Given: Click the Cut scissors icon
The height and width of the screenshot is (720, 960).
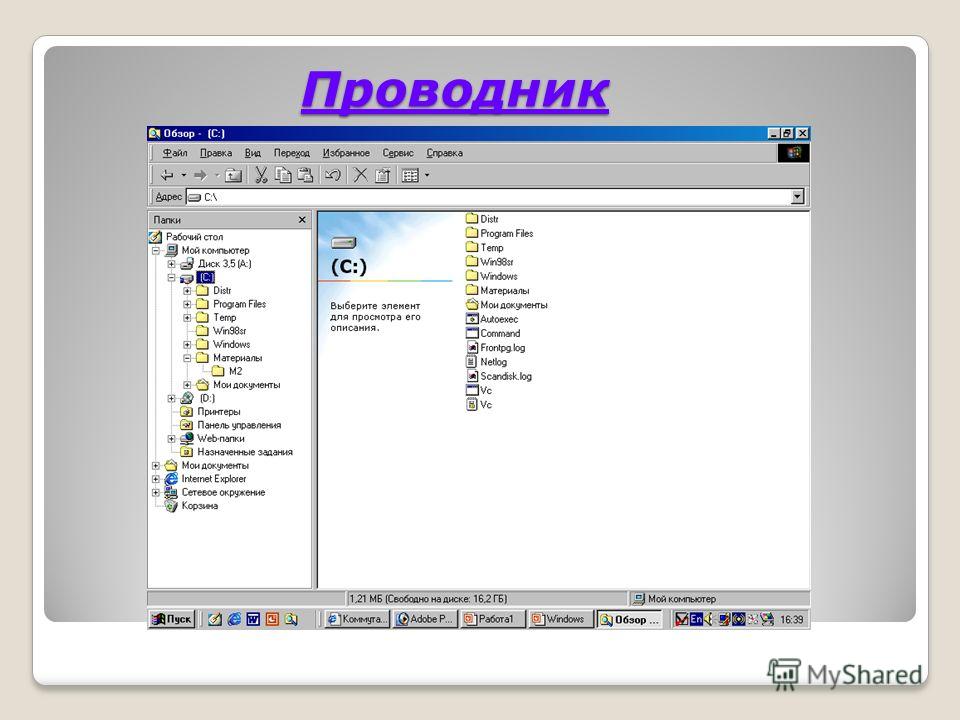Looking at the screenshot, I should (261, 176).
